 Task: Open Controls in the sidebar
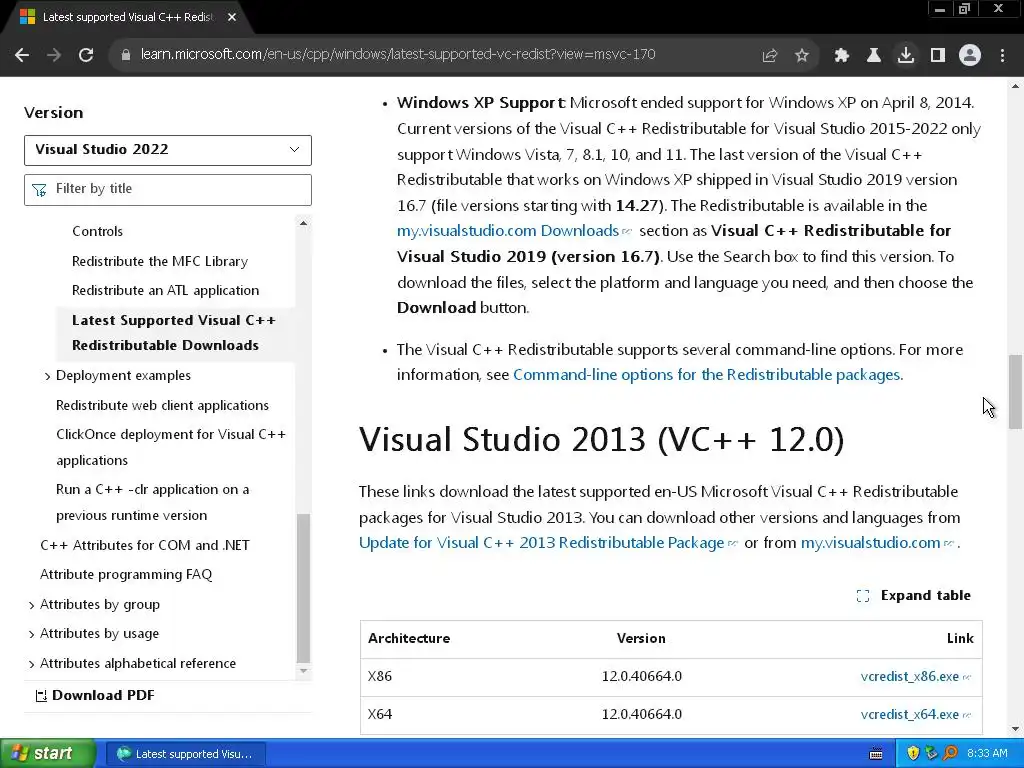pyautogui.click(x=97, y=231)
